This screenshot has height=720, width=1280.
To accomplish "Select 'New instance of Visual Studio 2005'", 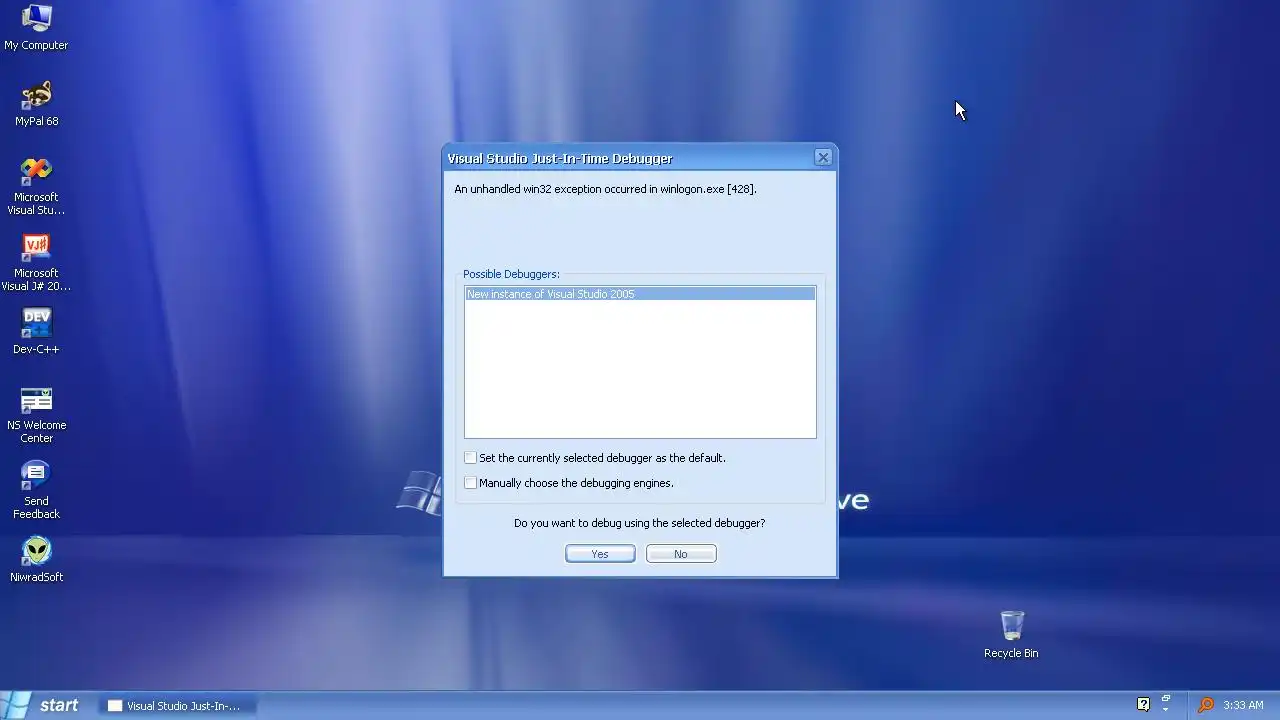I will point(640,294).
